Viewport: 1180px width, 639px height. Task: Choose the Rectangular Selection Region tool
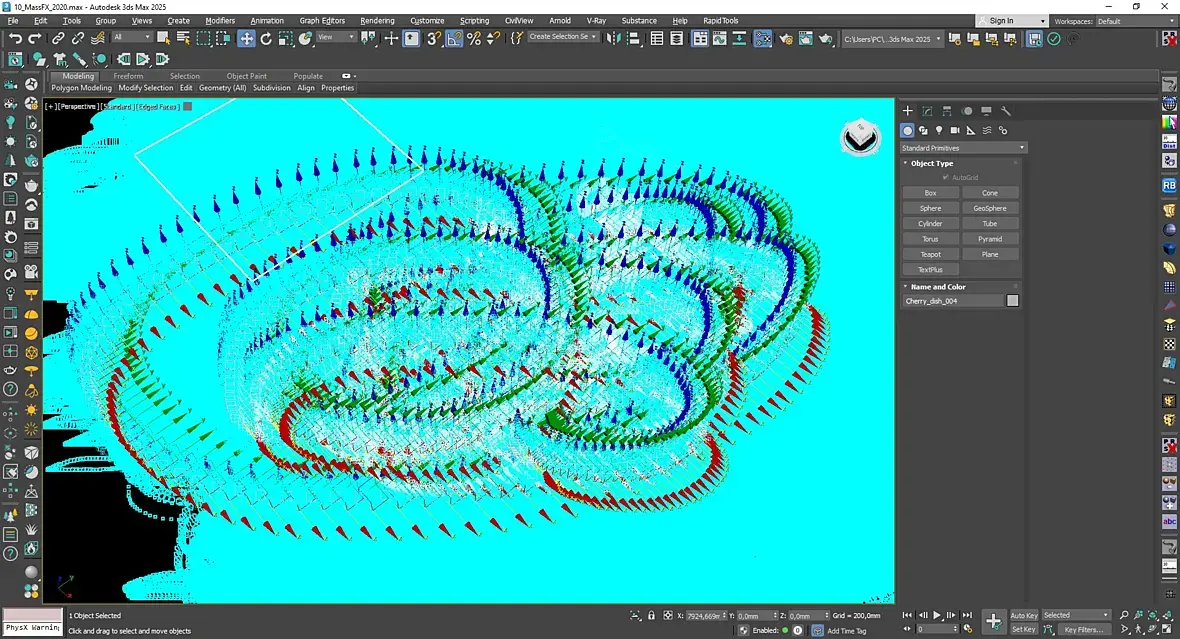pos(203,38)
